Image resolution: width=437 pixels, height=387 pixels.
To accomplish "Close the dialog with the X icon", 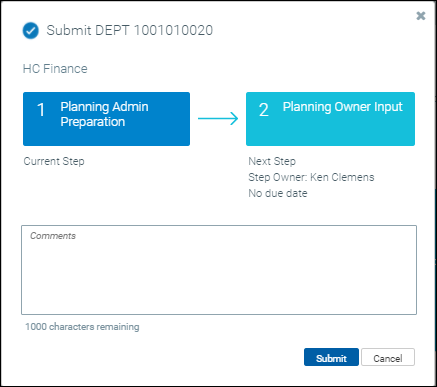I will tap(421, 16).
